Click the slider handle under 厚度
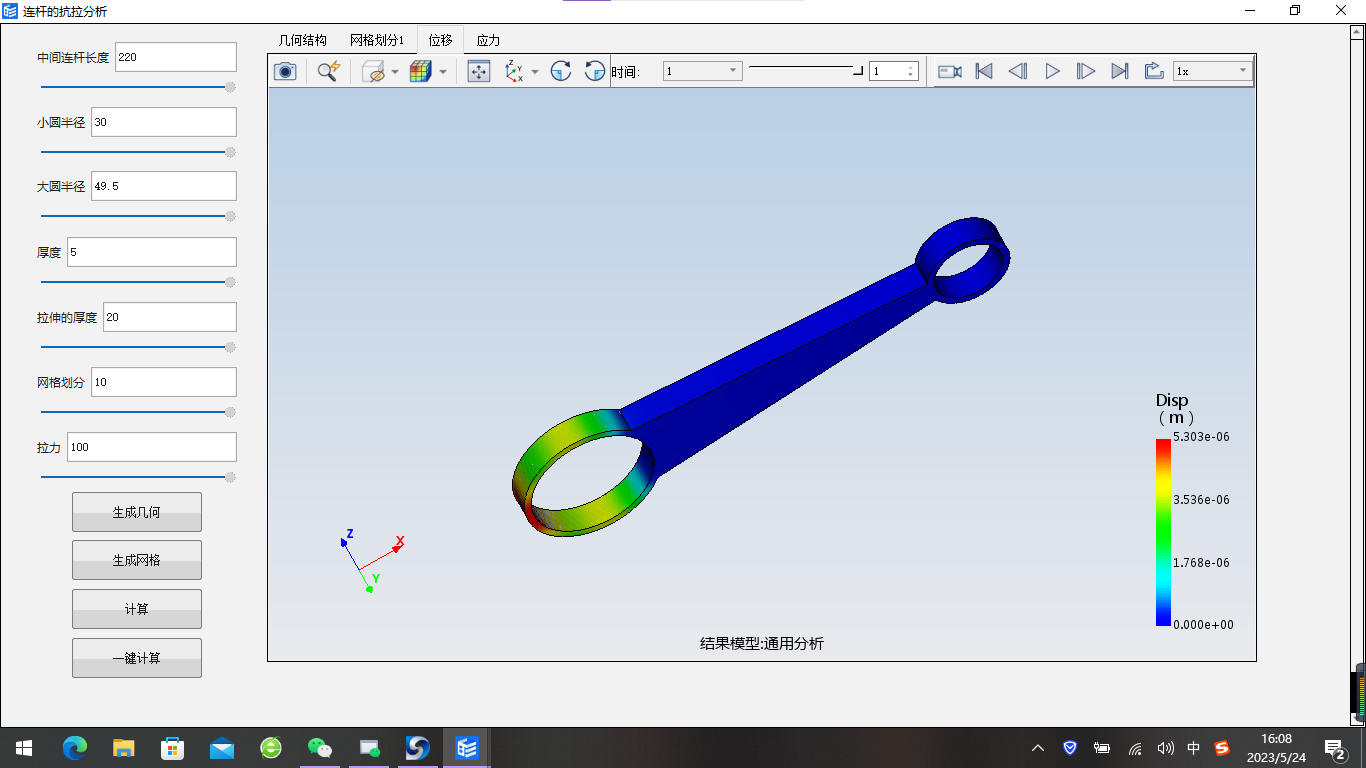The height and width of the screenshot is (768, 1366). pyautogui.click(x=230, y=282)
